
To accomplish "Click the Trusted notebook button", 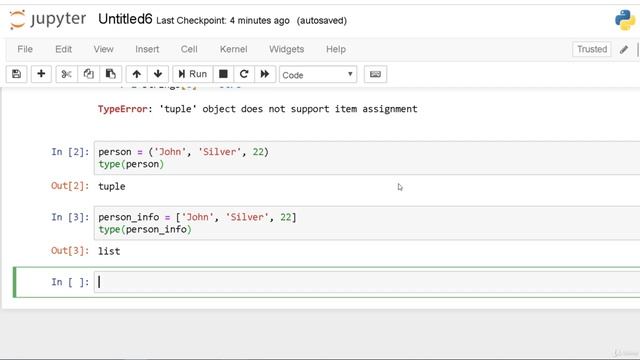I will [592, 49].
